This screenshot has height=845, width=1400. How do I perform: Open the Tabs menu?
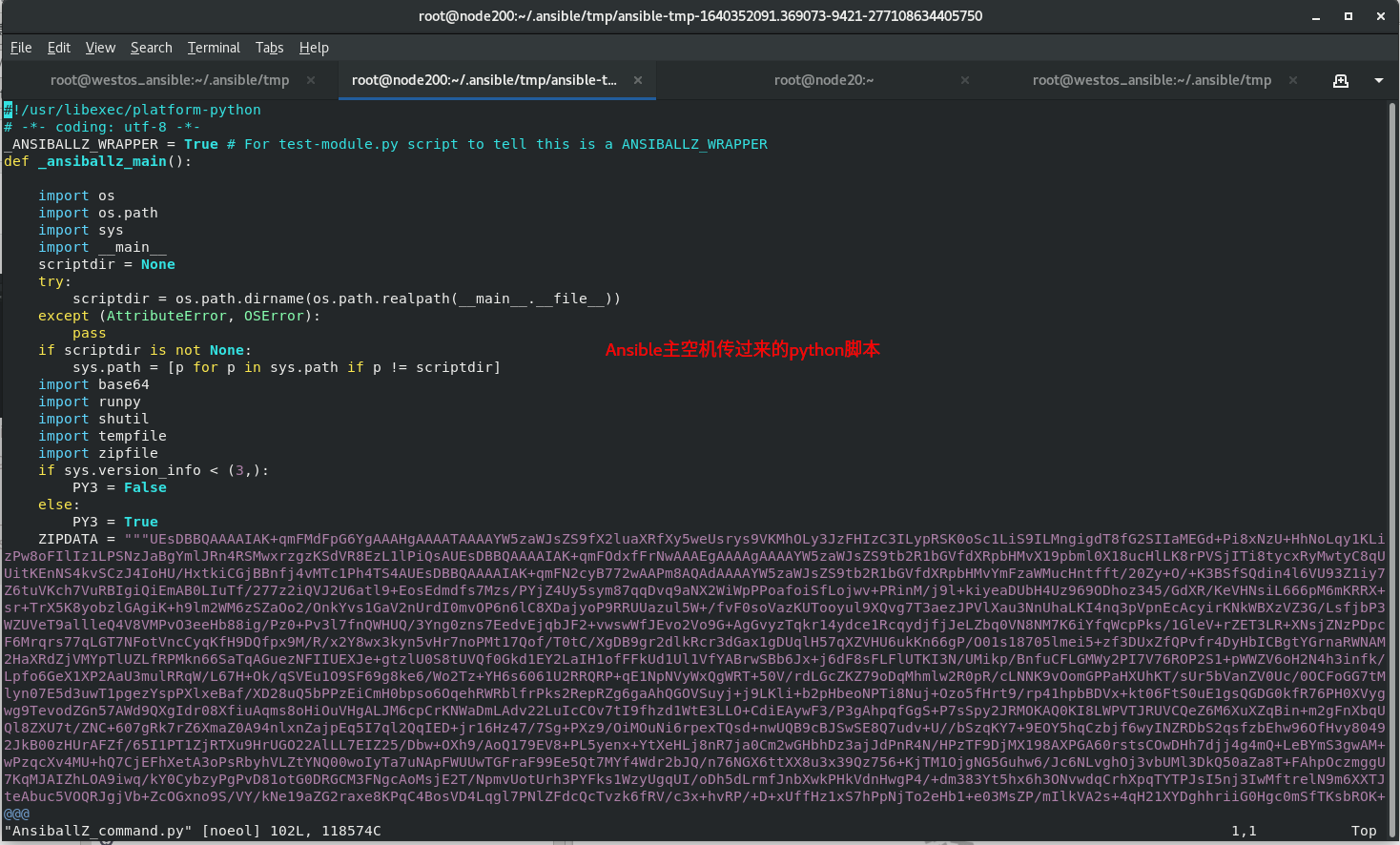click(269, 48)
